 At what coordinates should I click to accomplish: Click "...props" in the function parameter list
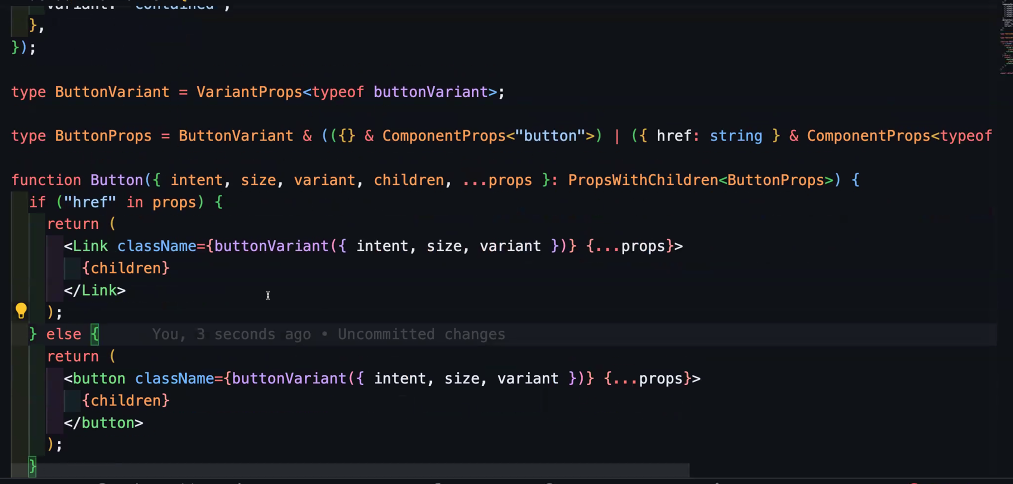(x=497, y=180)
